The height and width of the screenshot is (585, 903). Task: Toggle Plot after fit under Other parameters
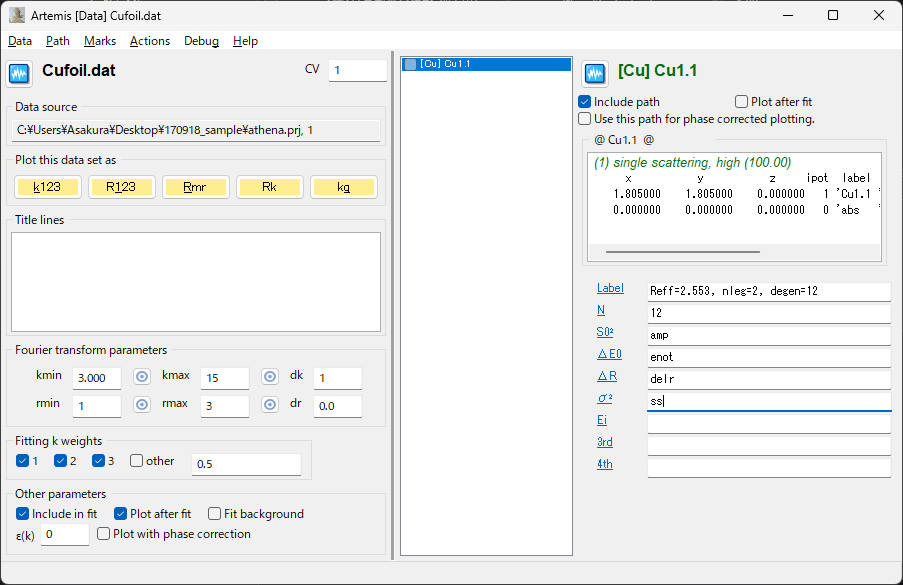tap(120, 514)
